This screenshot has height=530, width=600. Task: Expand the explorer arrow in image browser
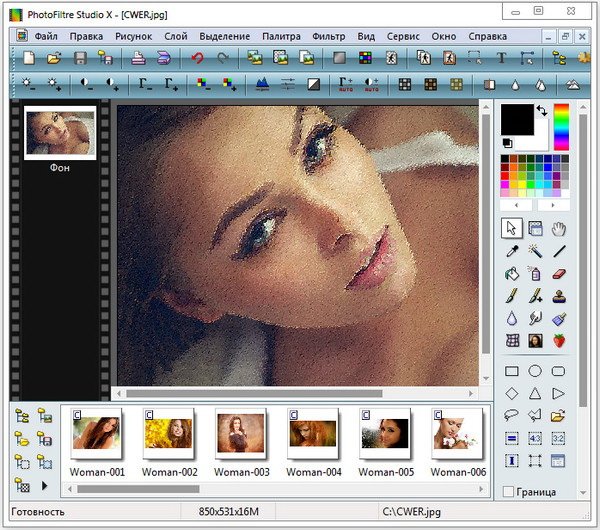44,485
